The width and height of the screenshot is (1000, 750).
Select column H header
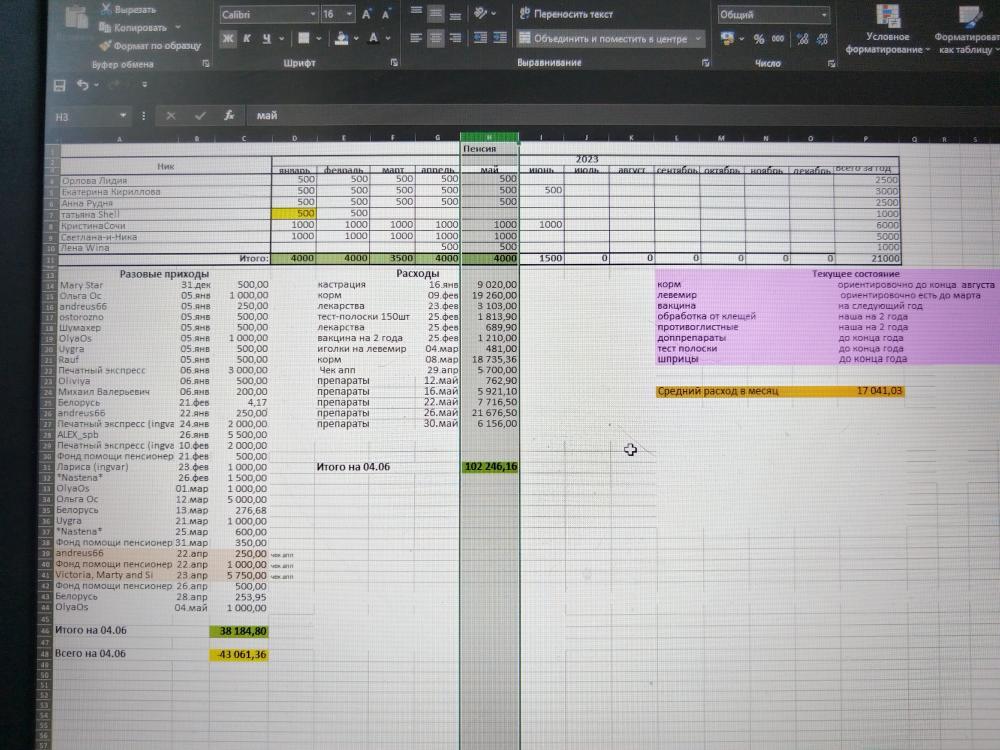(489, 137)
